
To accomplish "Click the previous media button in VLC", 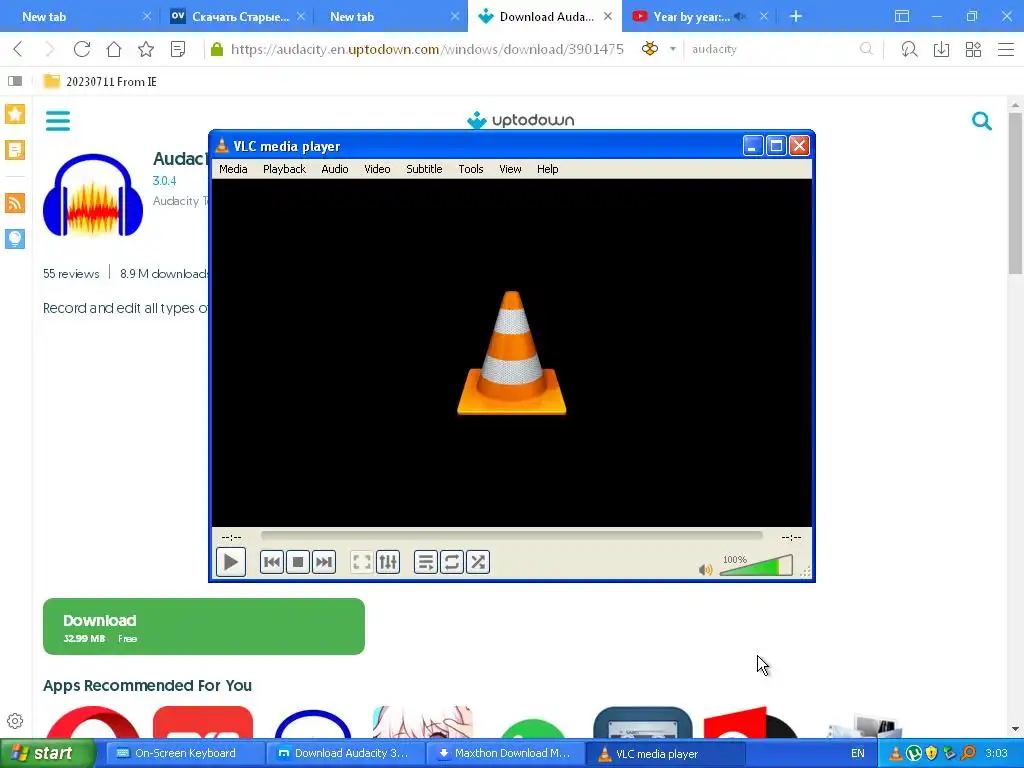I will (272, 562).
